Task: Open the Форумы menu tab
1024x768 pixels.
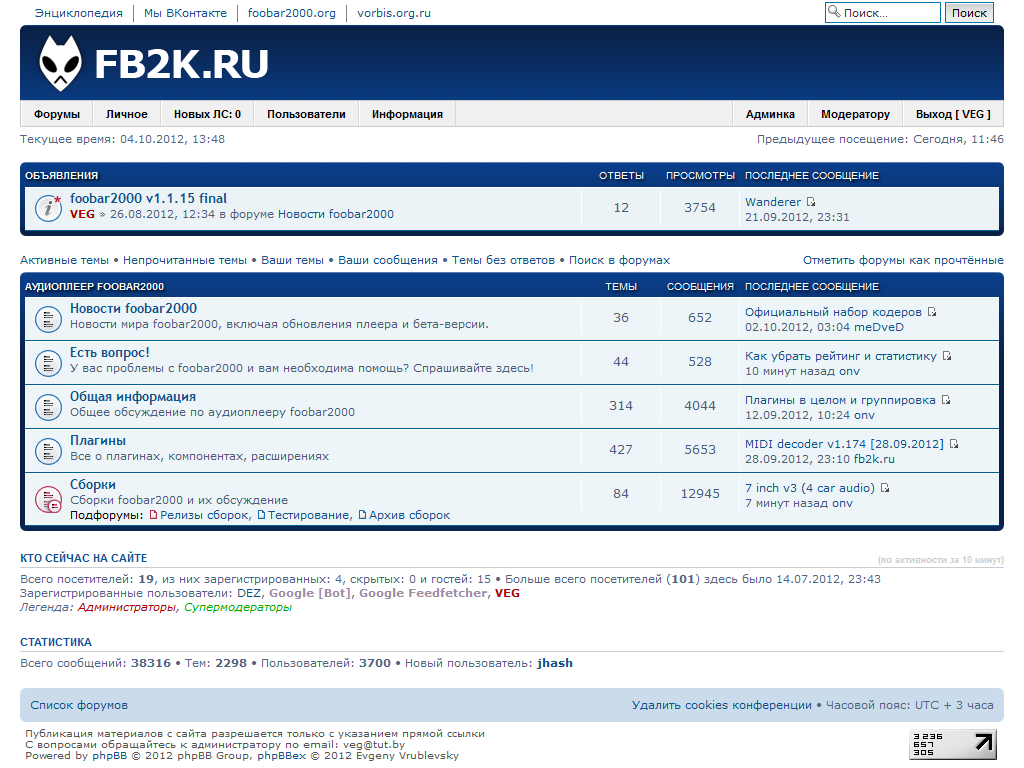Action: coord(56,114)
